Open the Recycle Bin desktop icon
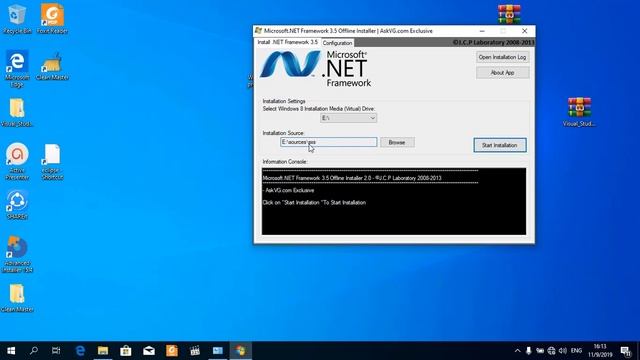640x360 pixels. click(x=17, y=19)
